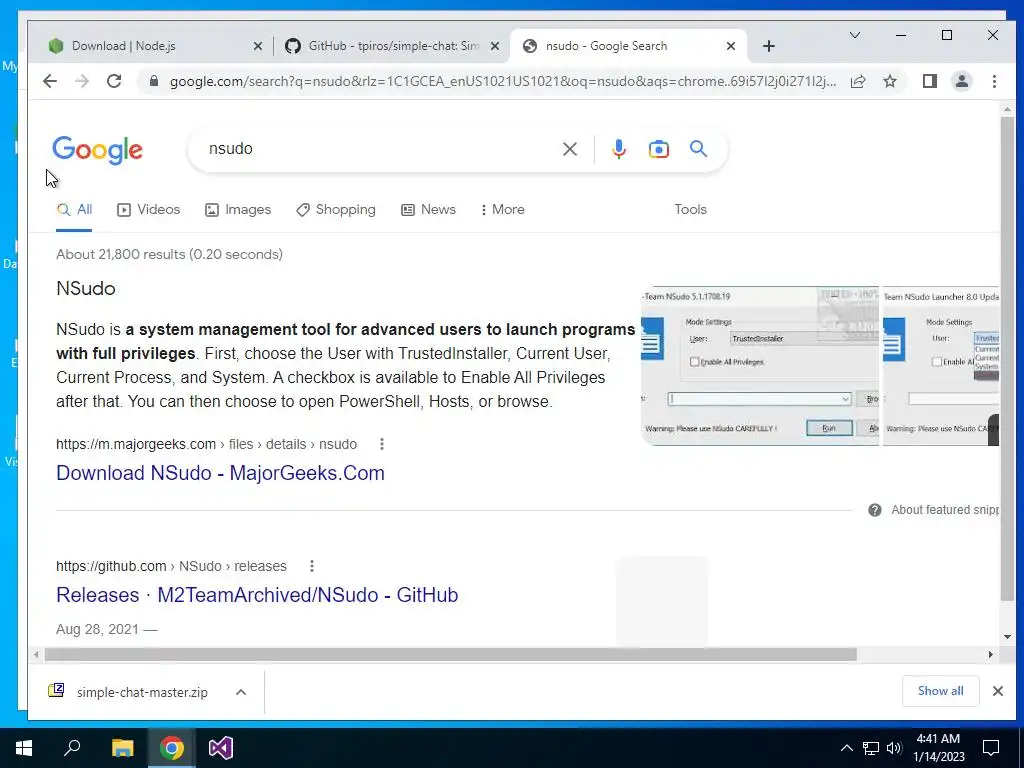Select the All results filter
This screenshot has height=768, width=1024.
74,210
